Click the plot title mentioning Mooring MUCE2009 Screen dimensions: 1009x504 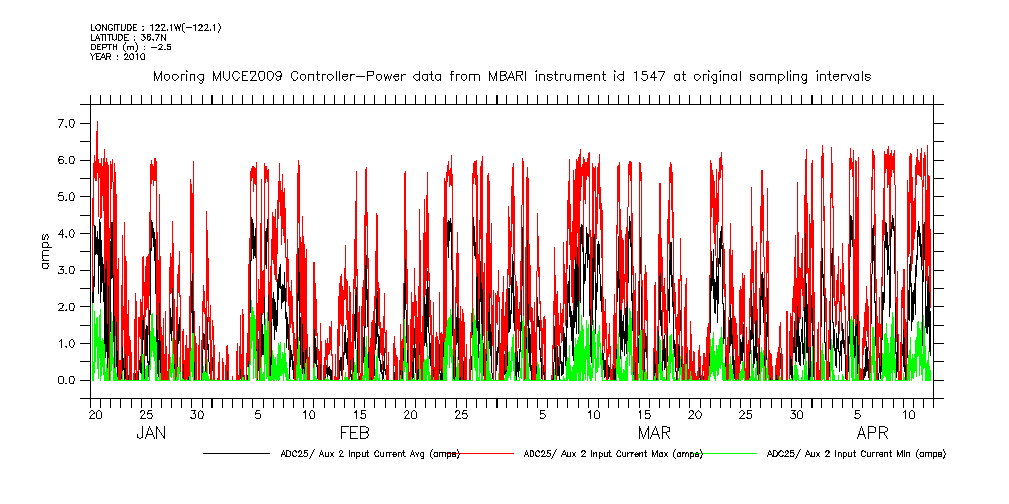(511, 76)
